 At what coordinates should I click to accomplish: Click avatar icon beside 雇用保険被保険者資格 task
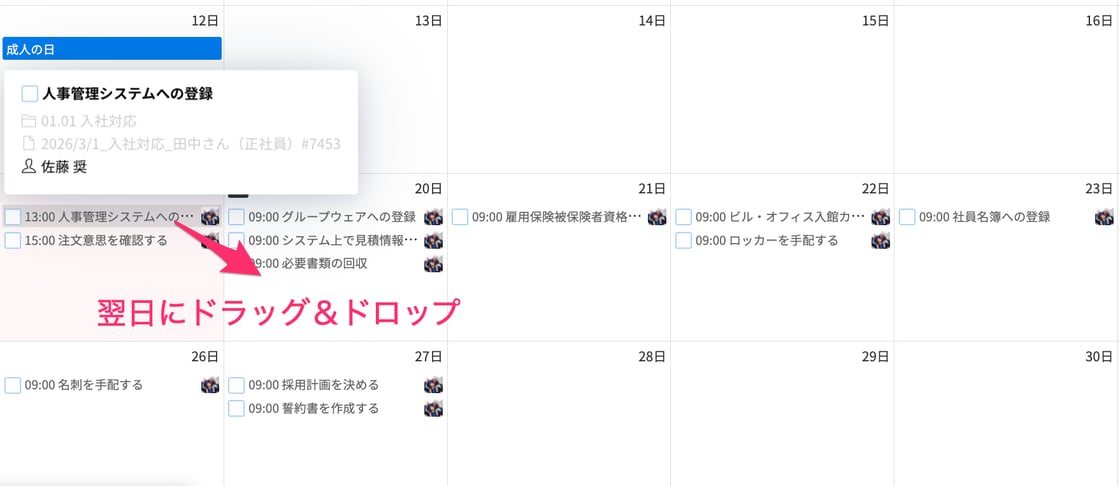pos(657,217)
